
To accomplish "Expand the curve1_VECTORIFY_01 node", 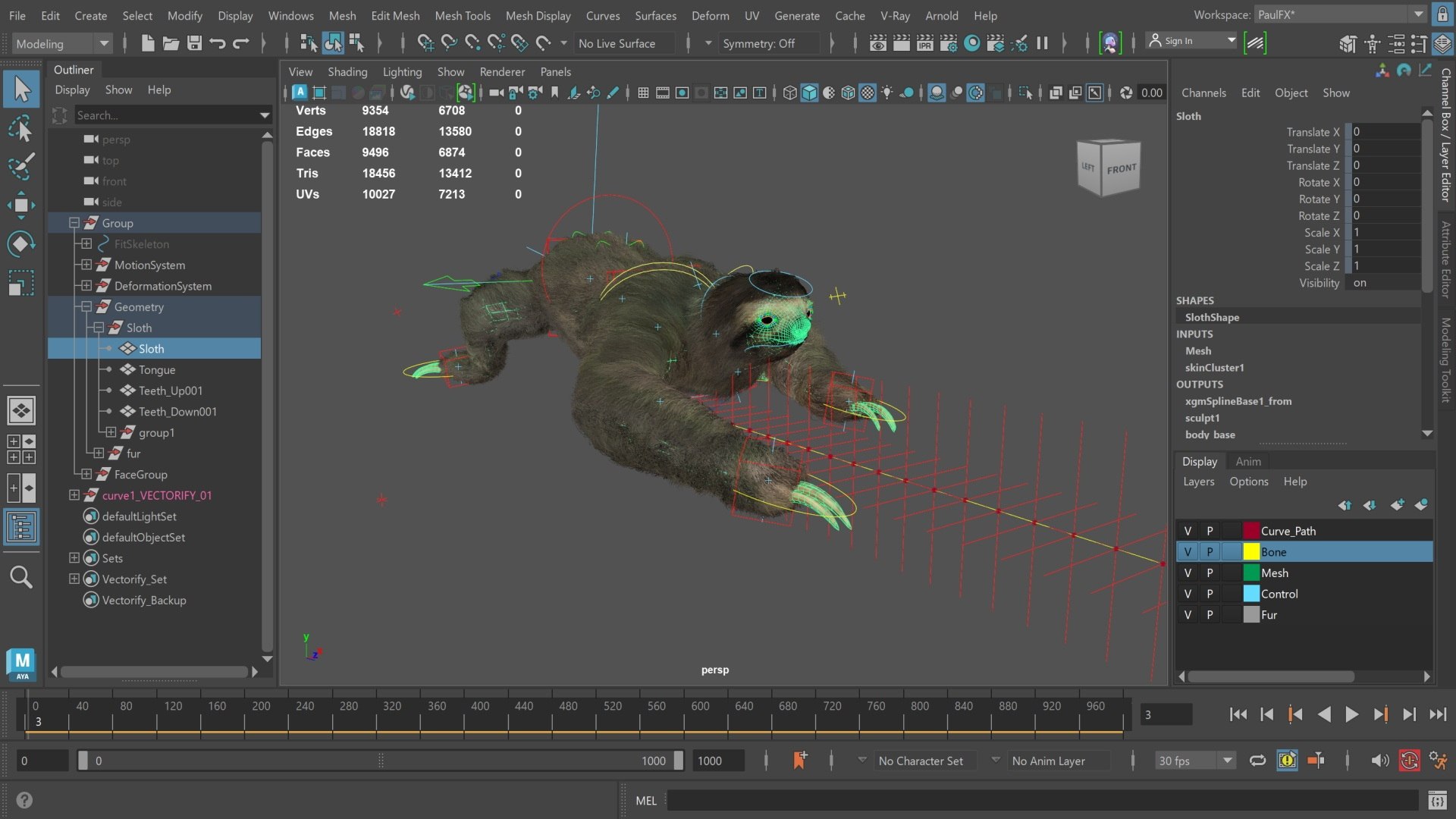I will click(74, 495).
